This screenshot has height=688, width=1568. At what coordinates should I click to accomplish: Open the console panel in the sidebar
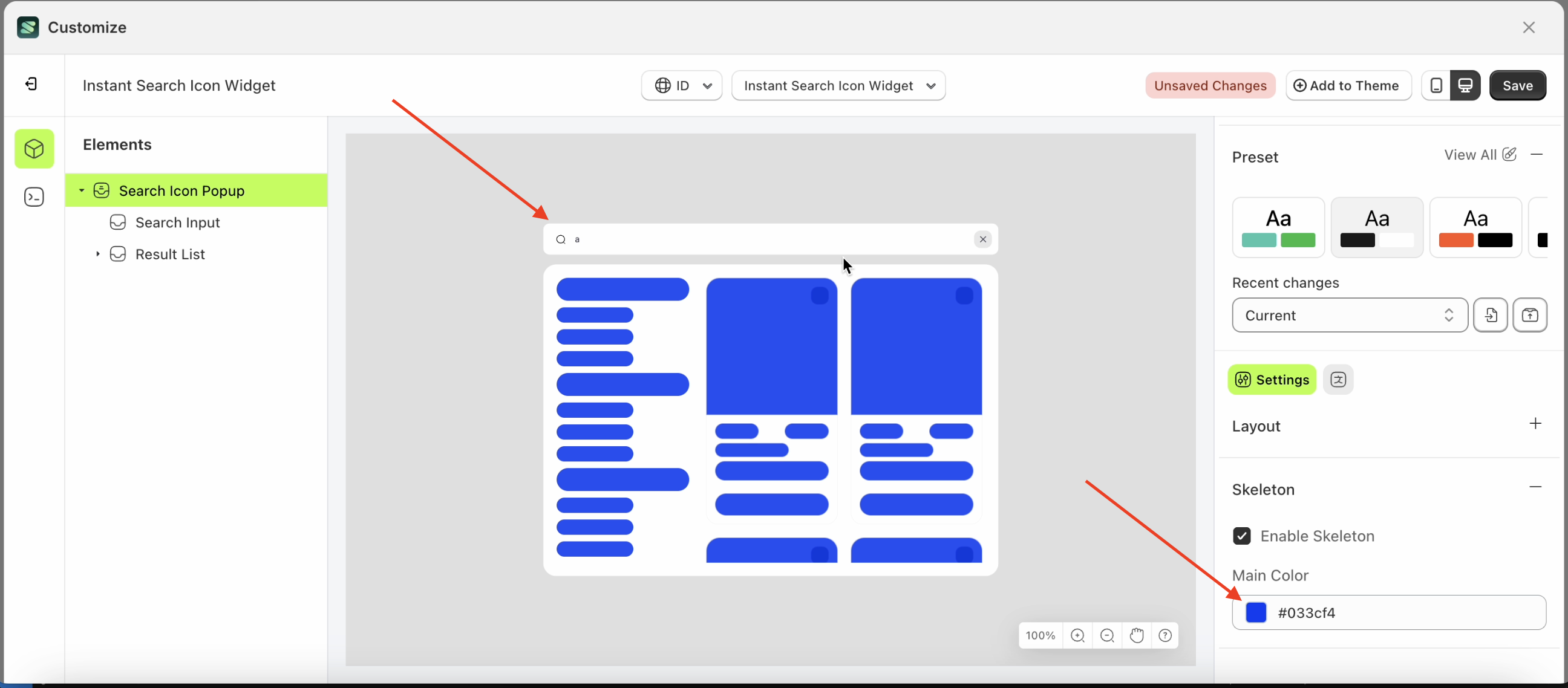33,196
